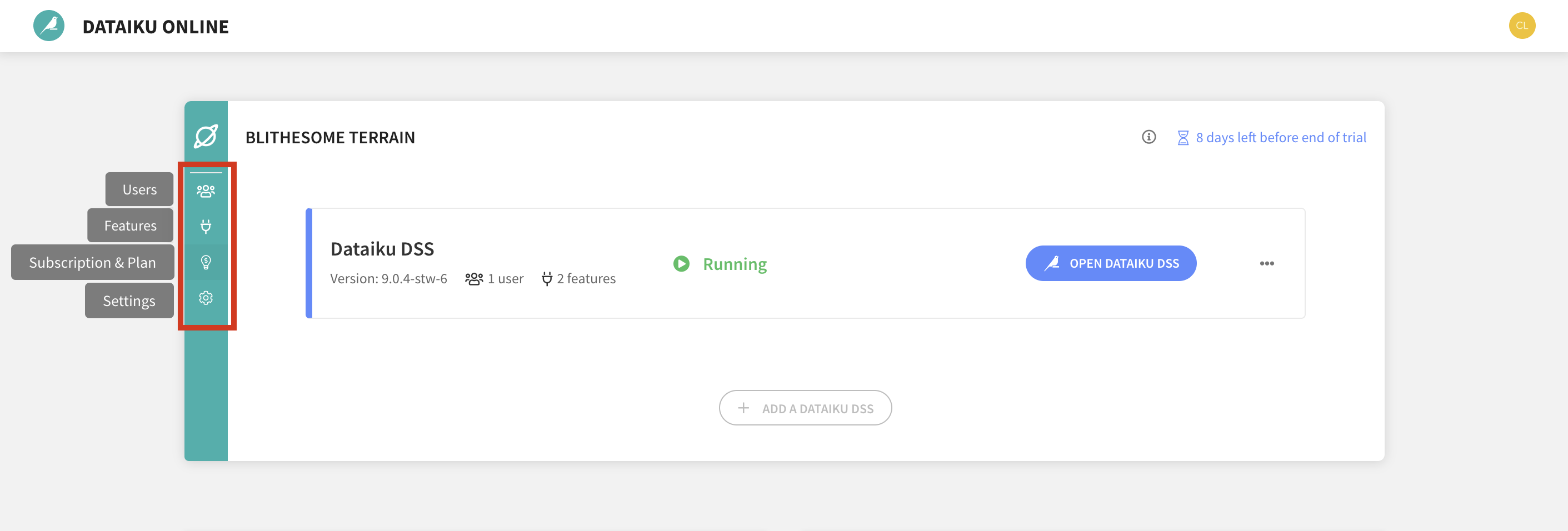
Task: Open the Settings gear icon in sidebar
Action: tap(206, 298)
